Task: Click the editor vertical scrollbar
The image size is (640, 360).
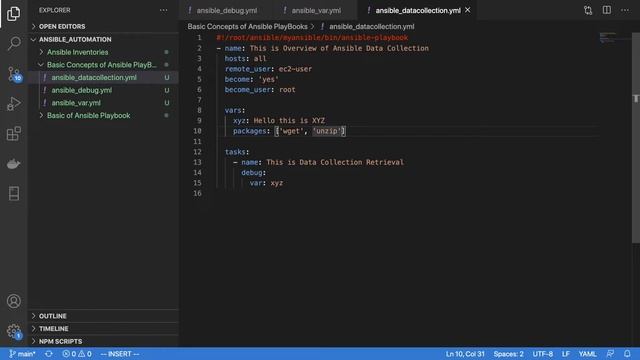Action: 636,139
